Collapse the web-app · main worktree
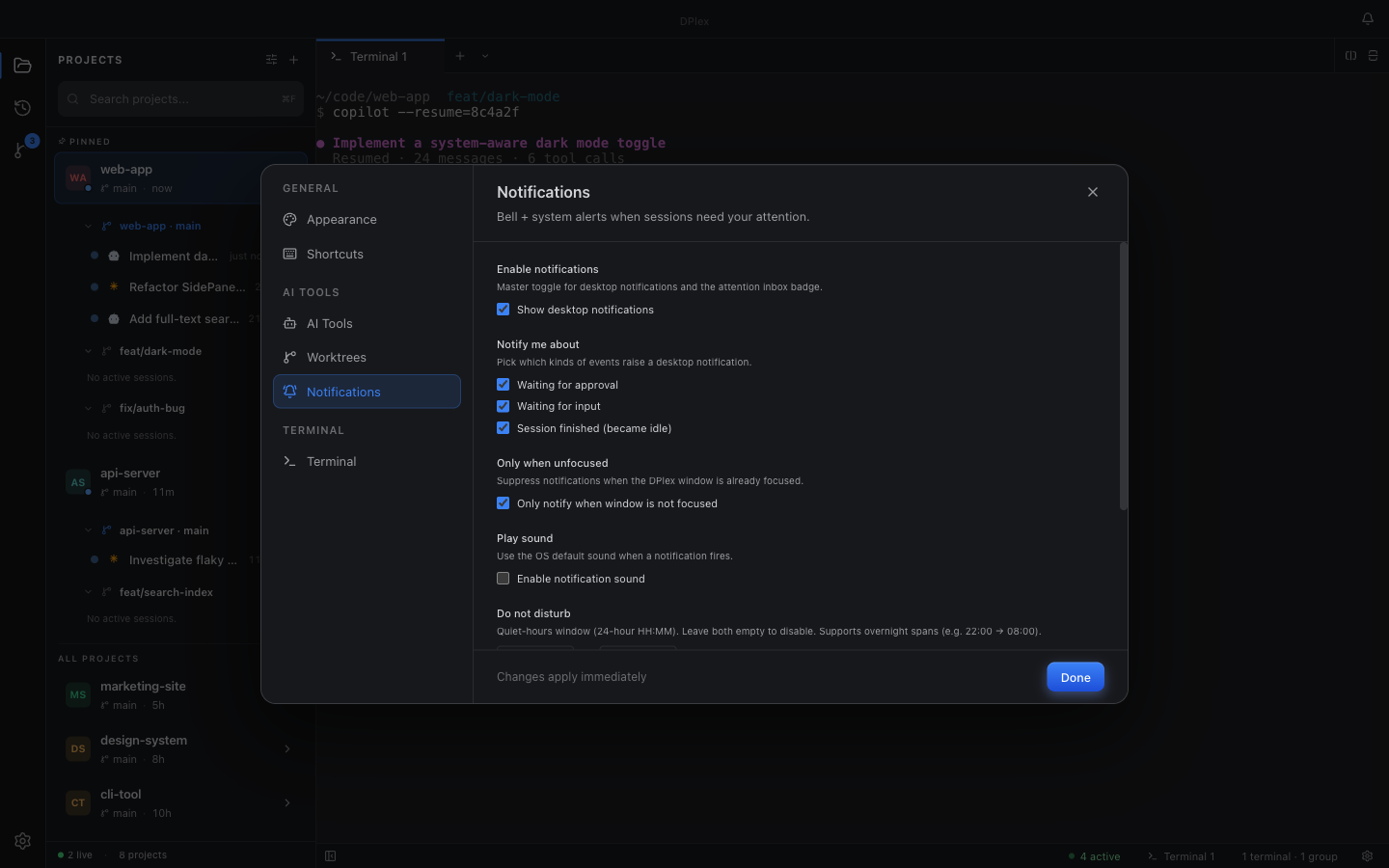Screen dimensions: 1389x868 [x=89, y=226]
